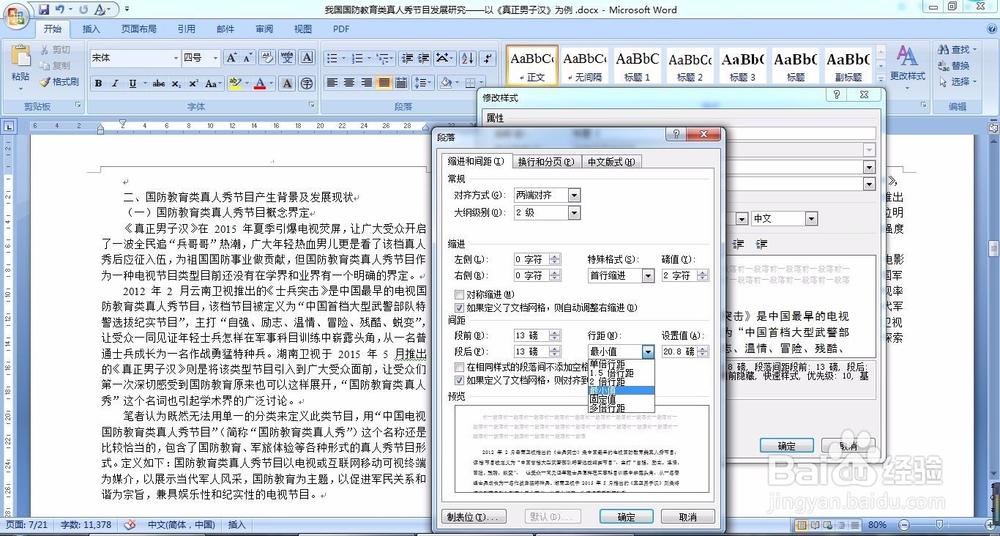This screenshot has width=1000, height=536.
Task: Click the Bullets list icon
Action: click(332, 58)
